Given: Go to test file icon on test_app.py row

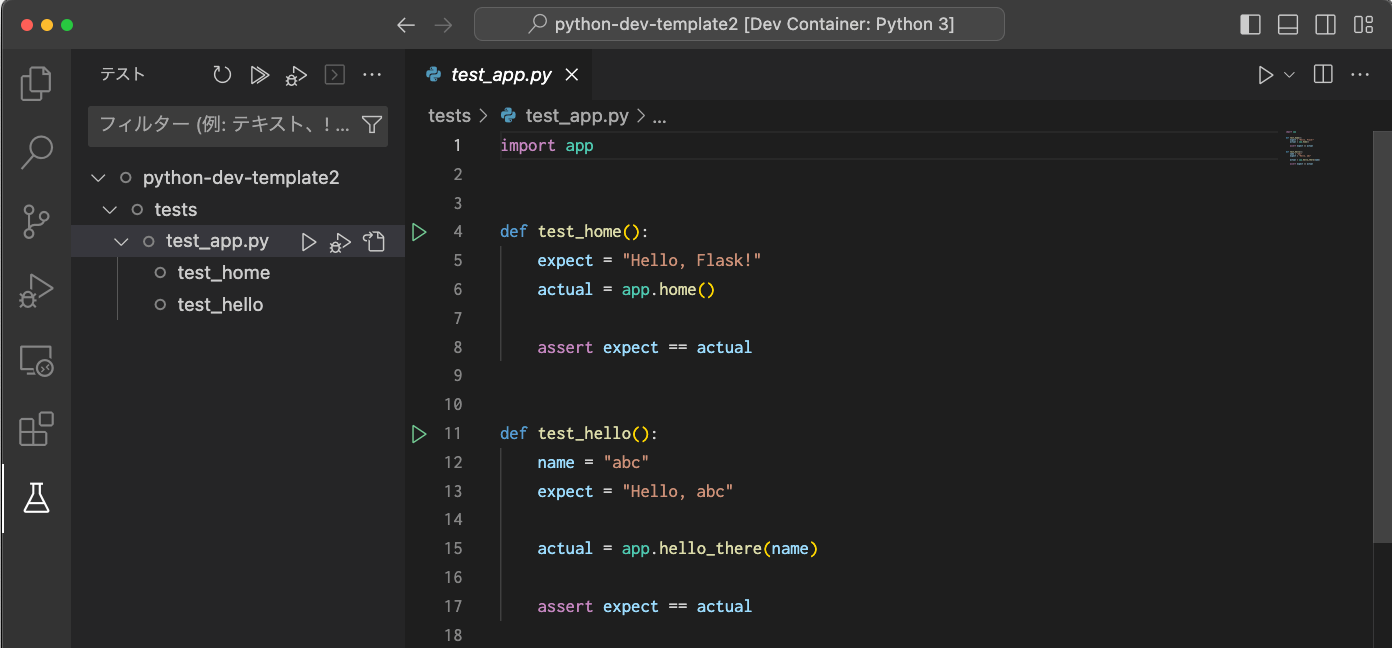Looking at the screenshot, I should (374, 241).
